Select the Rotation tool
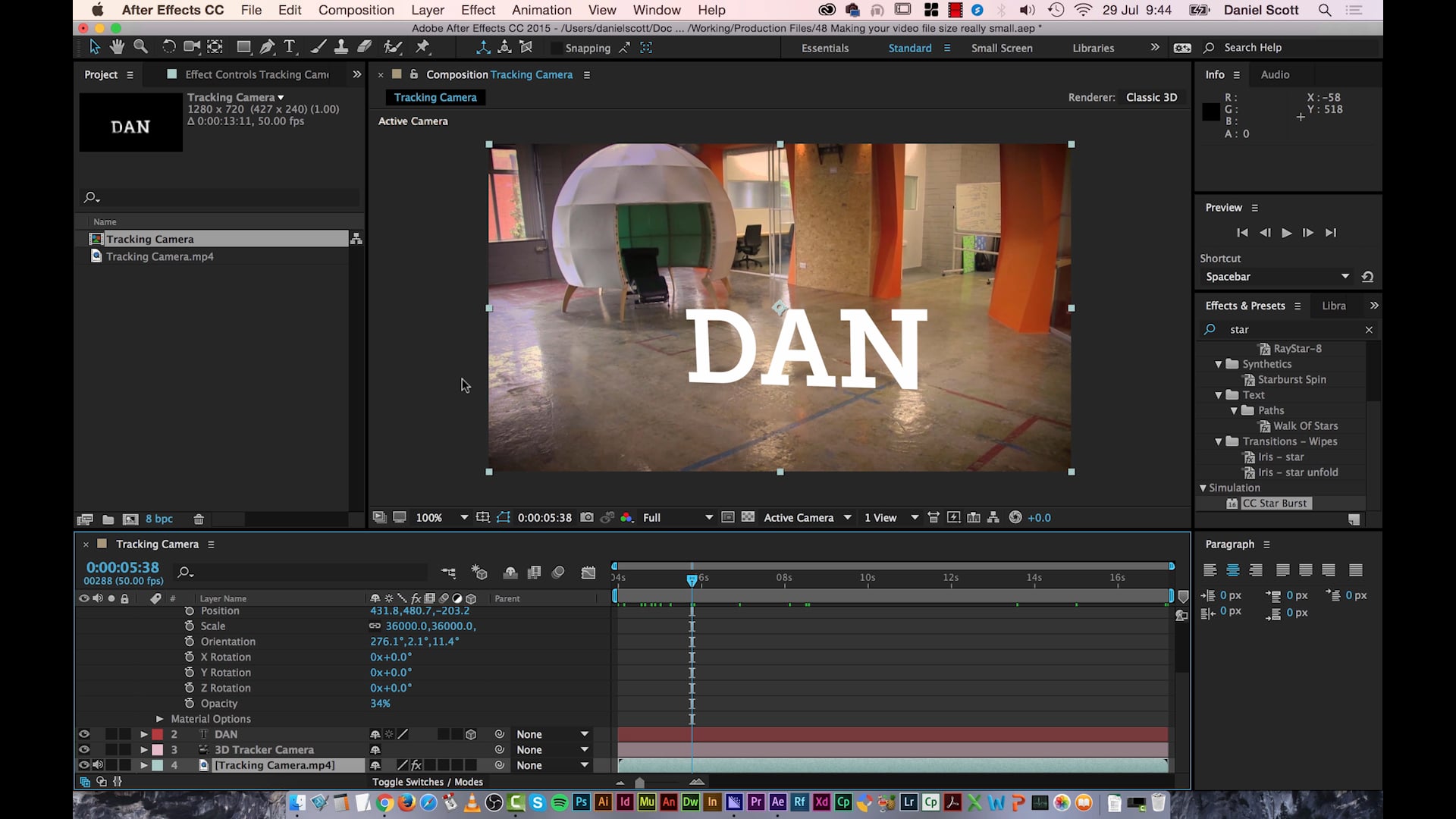 (168, 47)
